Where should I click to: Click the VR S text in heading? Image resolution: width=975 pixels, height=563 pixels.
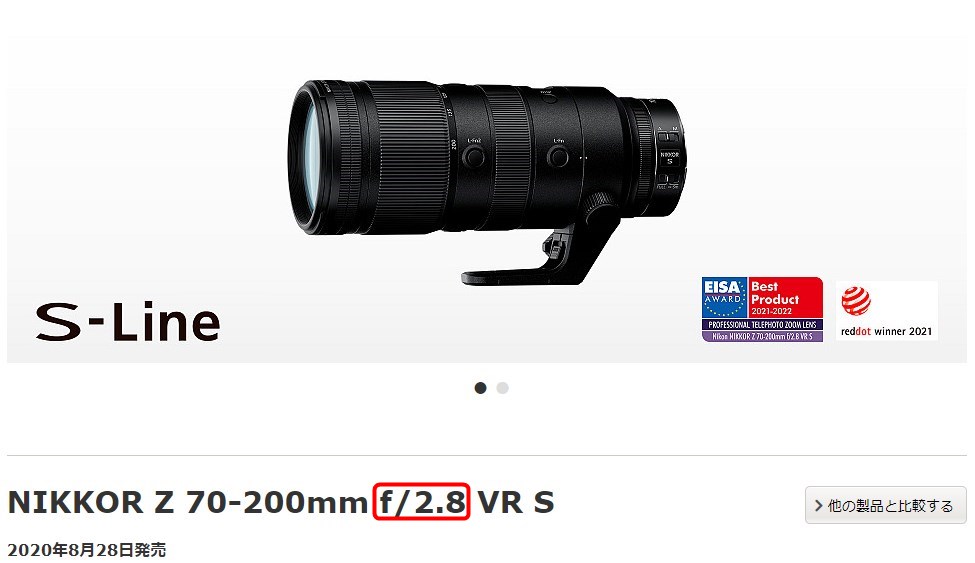click(515, 502)
